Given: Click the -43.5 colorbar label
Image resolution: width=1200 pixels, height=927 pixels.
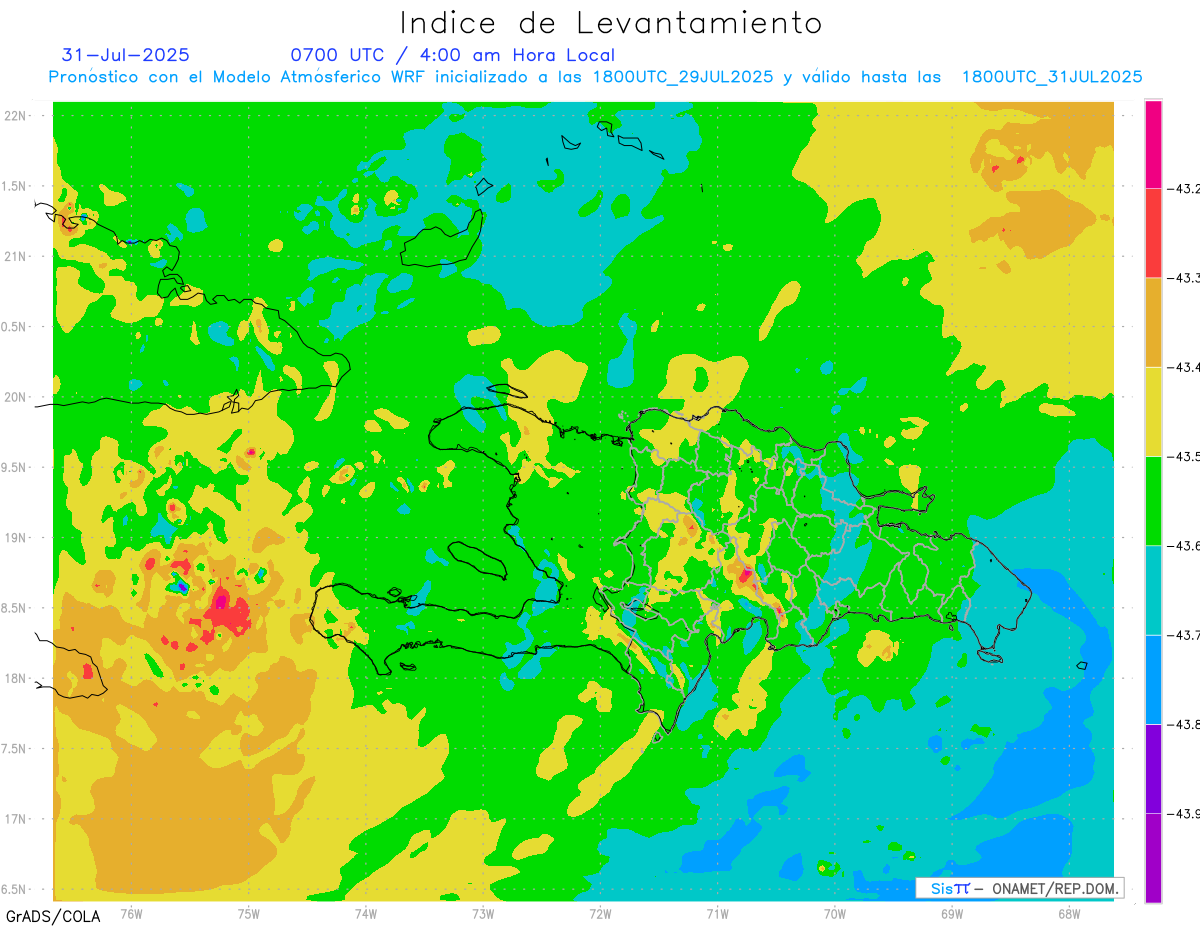Looking at the screenshot, I should click(x=1185, y=456).
